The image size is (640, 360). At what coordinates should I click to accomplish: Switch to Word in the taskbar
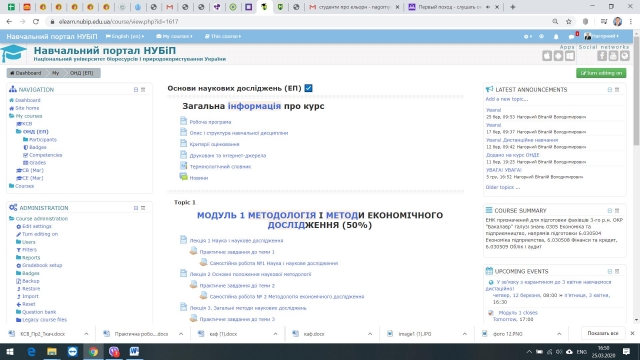point(134,351)
